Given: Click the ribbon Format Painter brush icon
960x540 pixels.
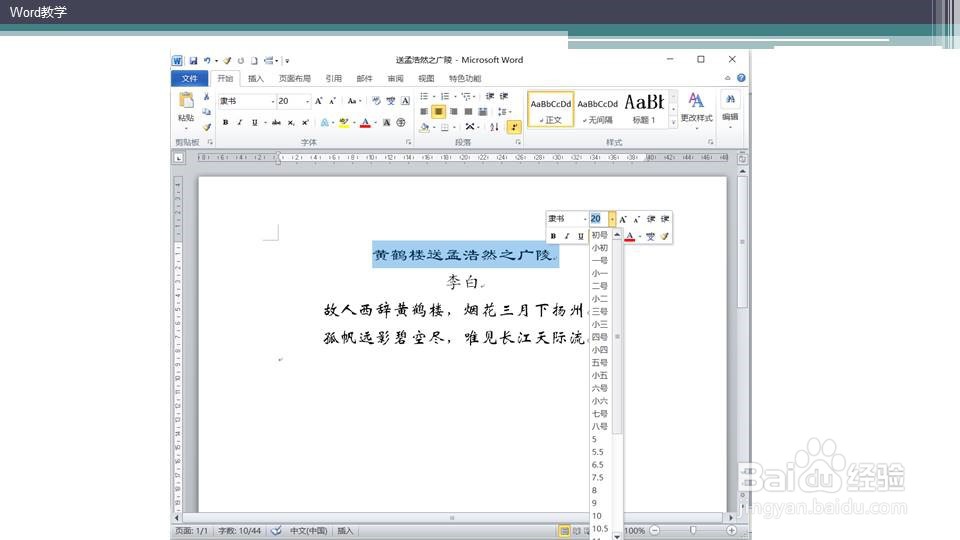Looking at the screenshot, I should (x=207, y=127).
